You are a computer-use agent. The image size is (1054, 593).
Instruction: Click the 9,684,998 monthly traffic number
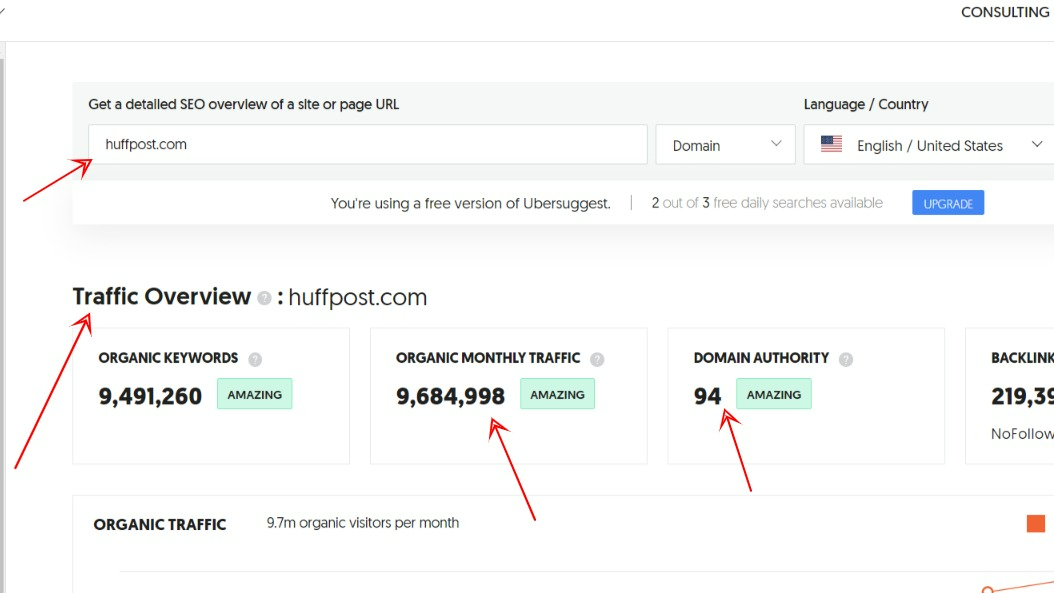[450, 396]
